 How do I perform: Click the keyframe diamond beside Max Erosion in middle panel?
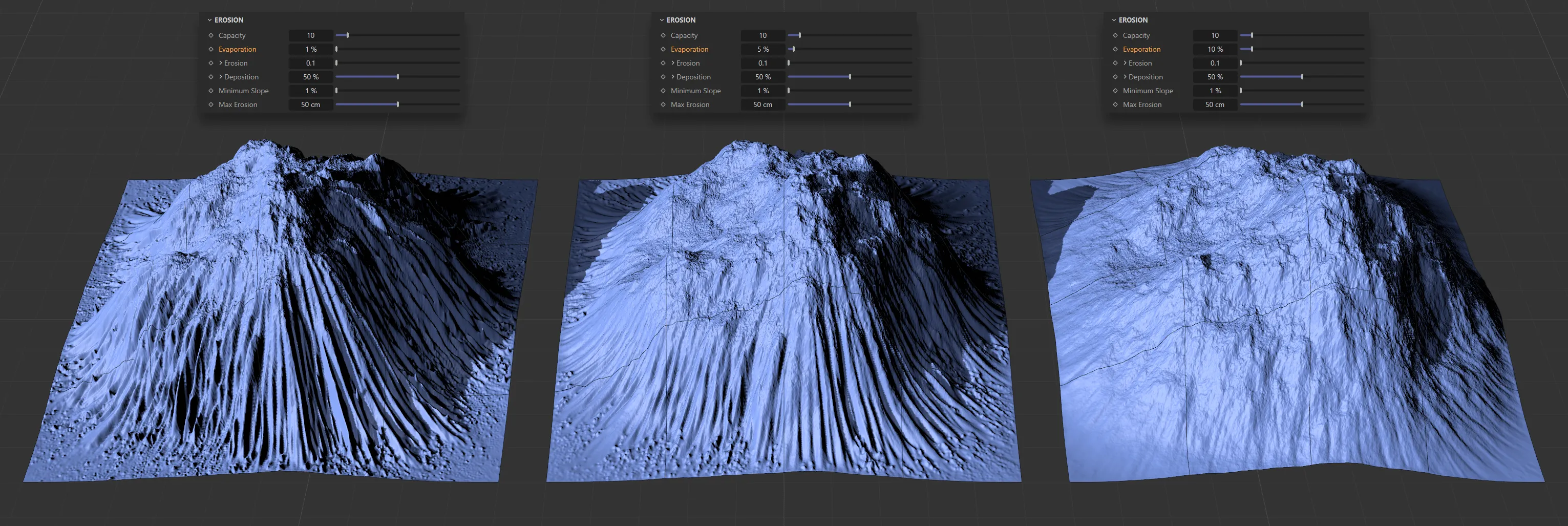pos(663,104)
